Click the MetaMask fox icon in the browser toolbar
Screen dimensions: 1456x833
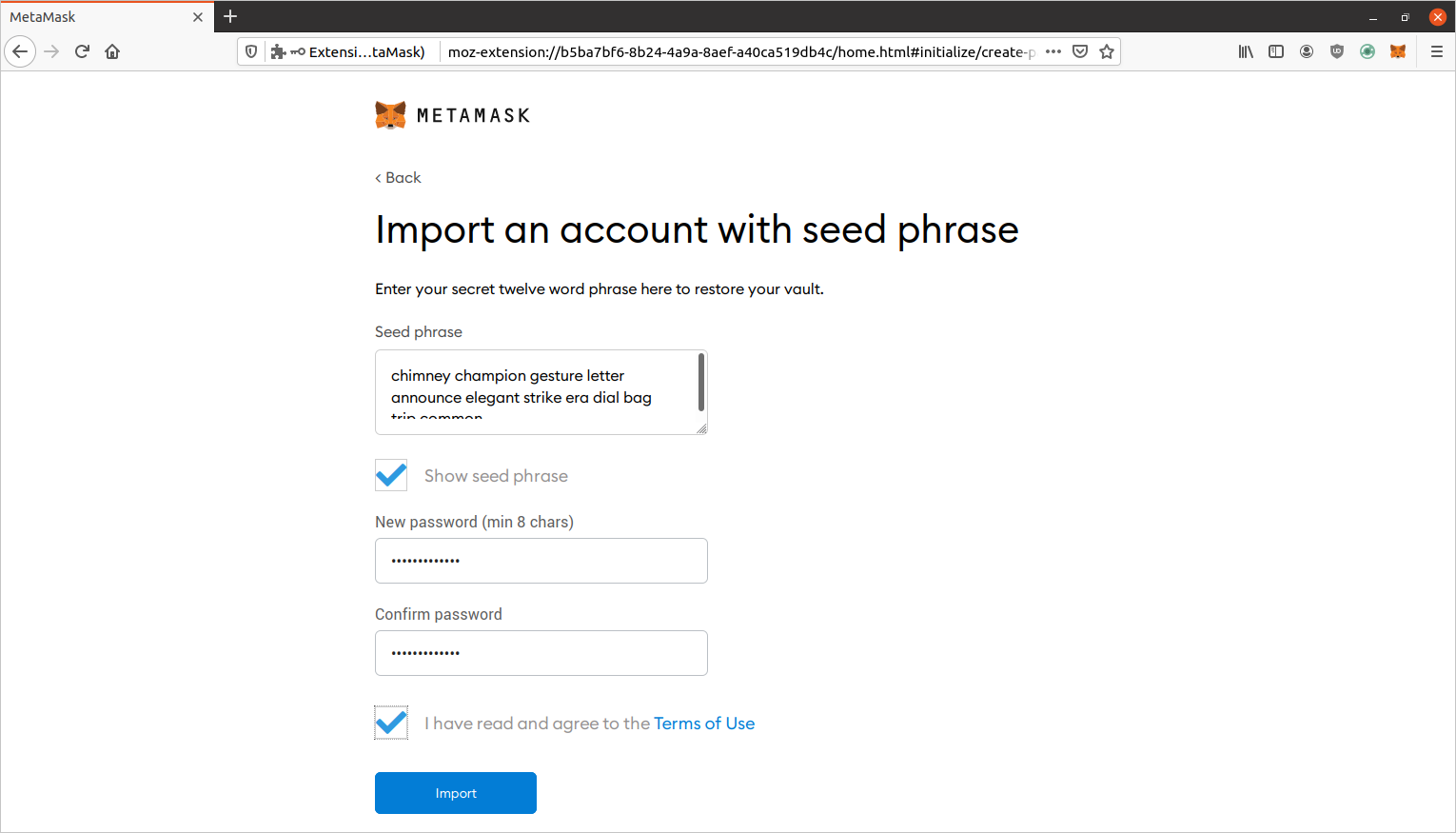click(x=1398, y=51)
